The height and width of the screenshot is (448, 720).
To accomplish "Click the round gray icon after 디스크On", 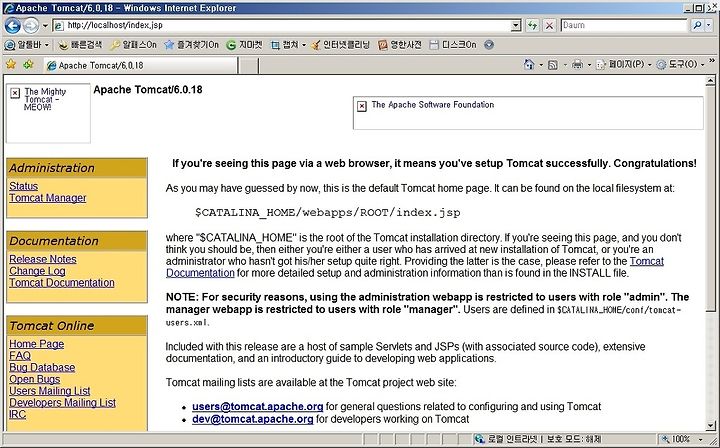I will click(489, 45).
